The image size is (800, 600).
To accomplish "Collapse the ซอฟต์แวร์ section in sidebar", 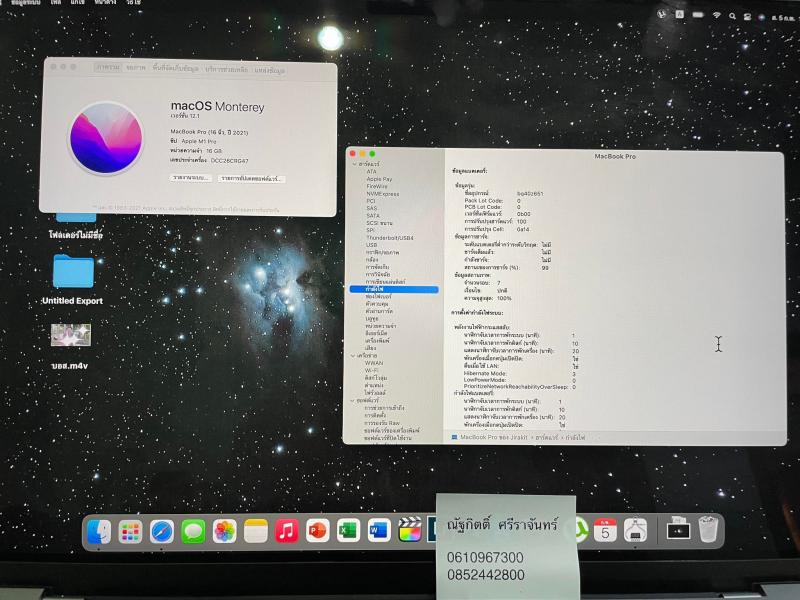I will click(353, 401).
